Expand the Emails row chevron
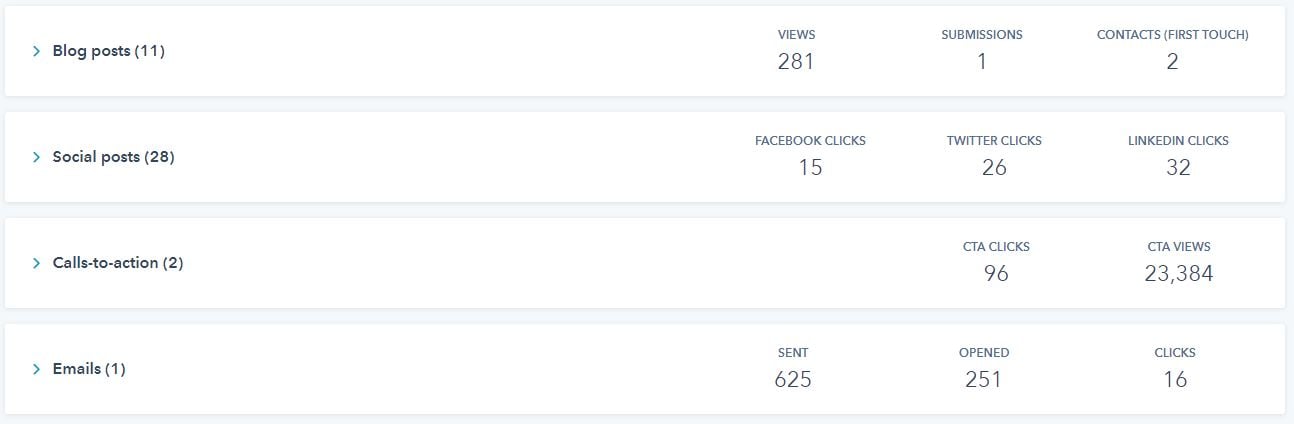Image resolution: width=1294 pixels, height=424 pixels. click(37, 369)
